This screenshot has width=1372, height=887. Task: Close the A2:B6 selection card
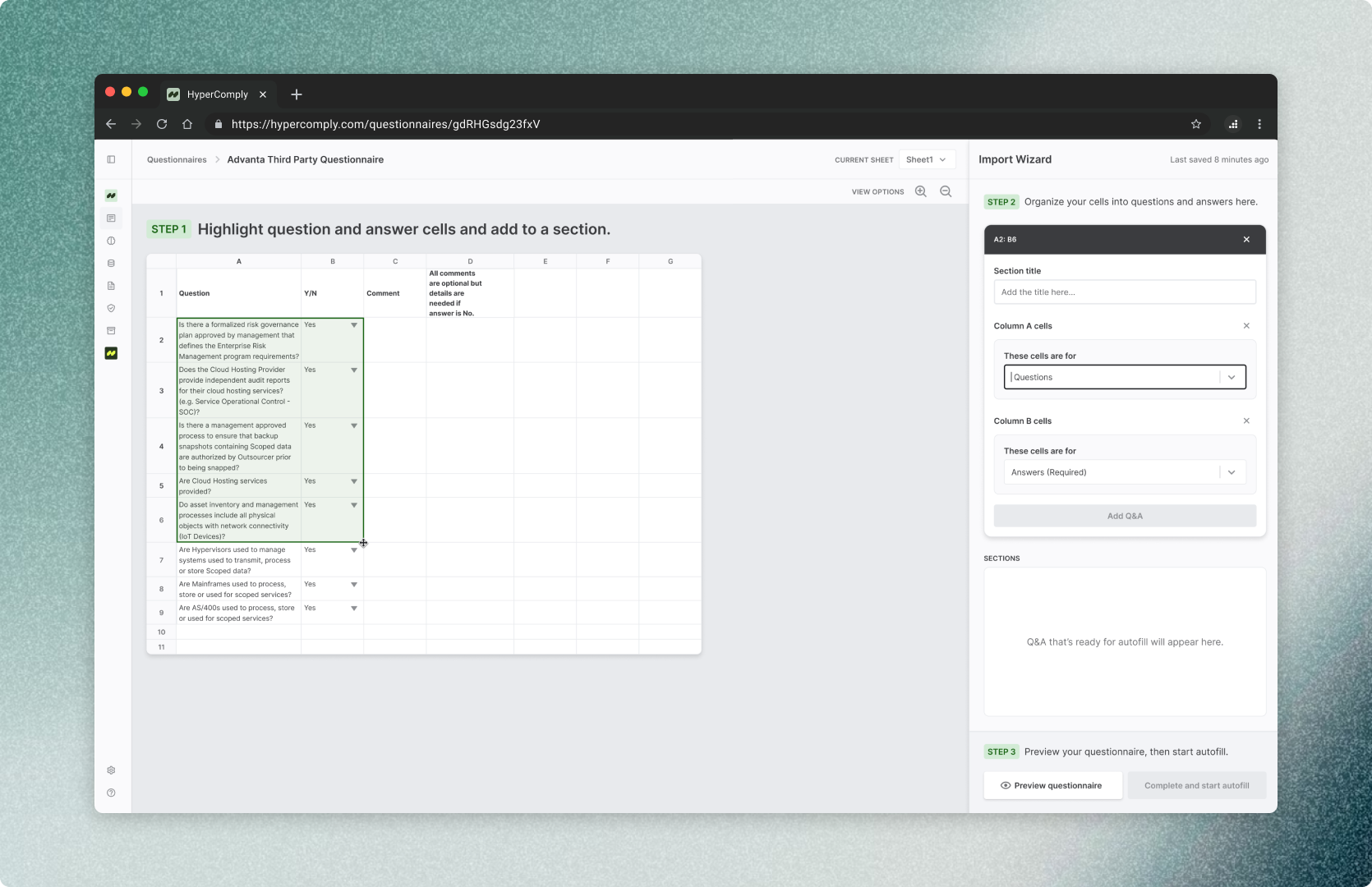[1246, 240]
